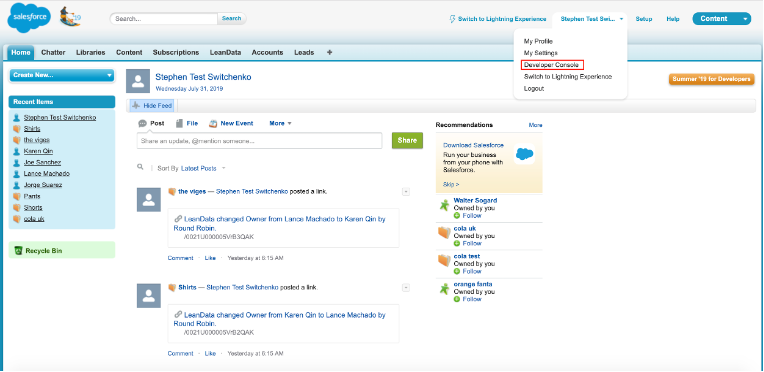Click the plus icon to add tabs
The image size is (764, 372).
(329, 52)
